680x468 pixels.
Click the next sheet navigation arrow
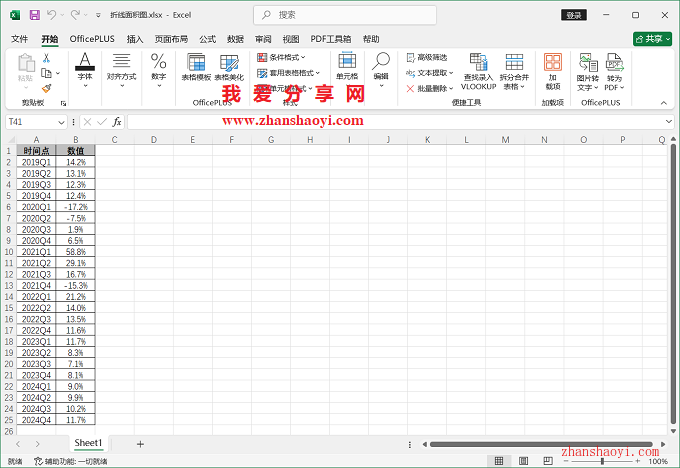click(38, 444)
